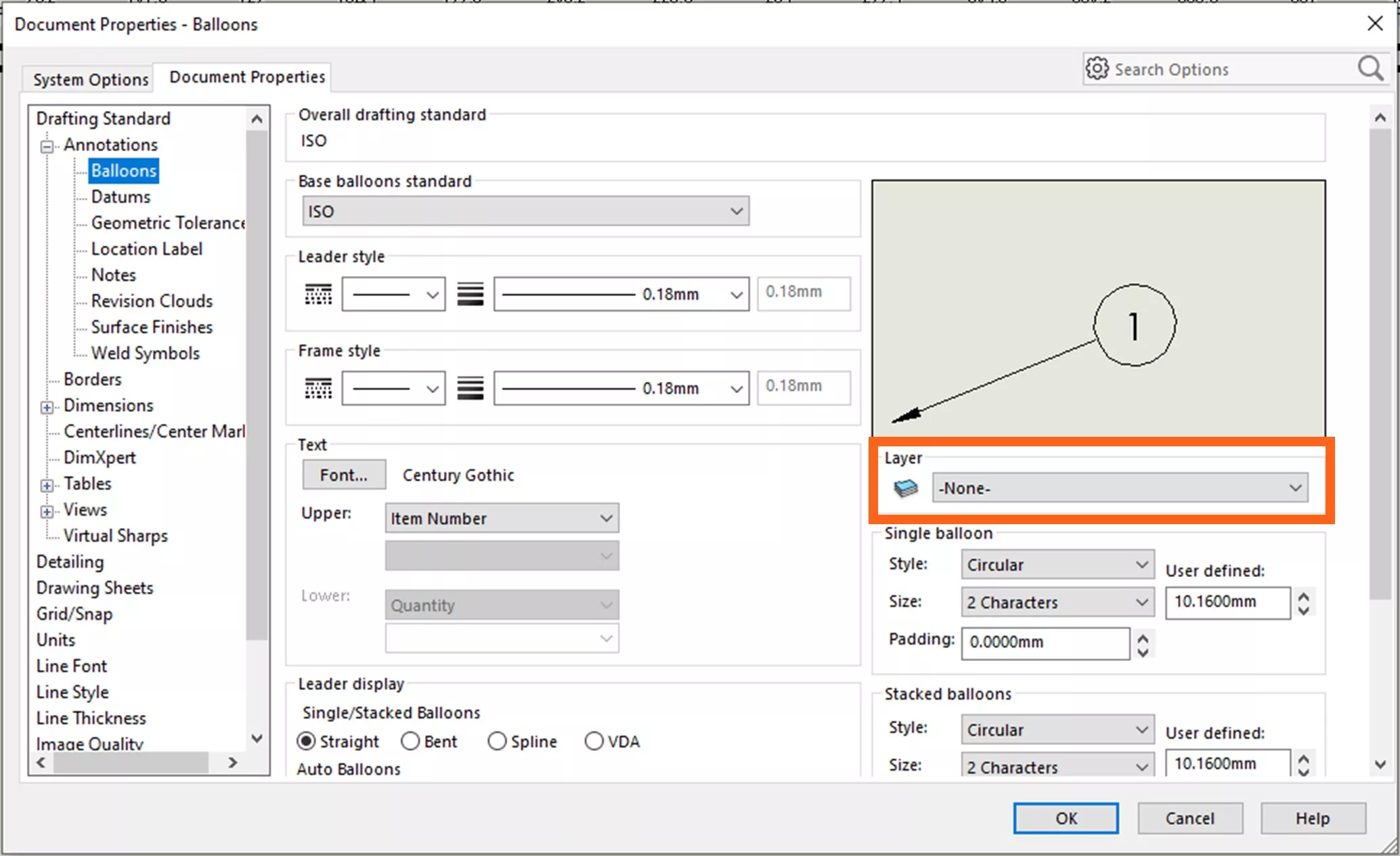Click the Balloons item in the tree

click(x=123, y=171)
